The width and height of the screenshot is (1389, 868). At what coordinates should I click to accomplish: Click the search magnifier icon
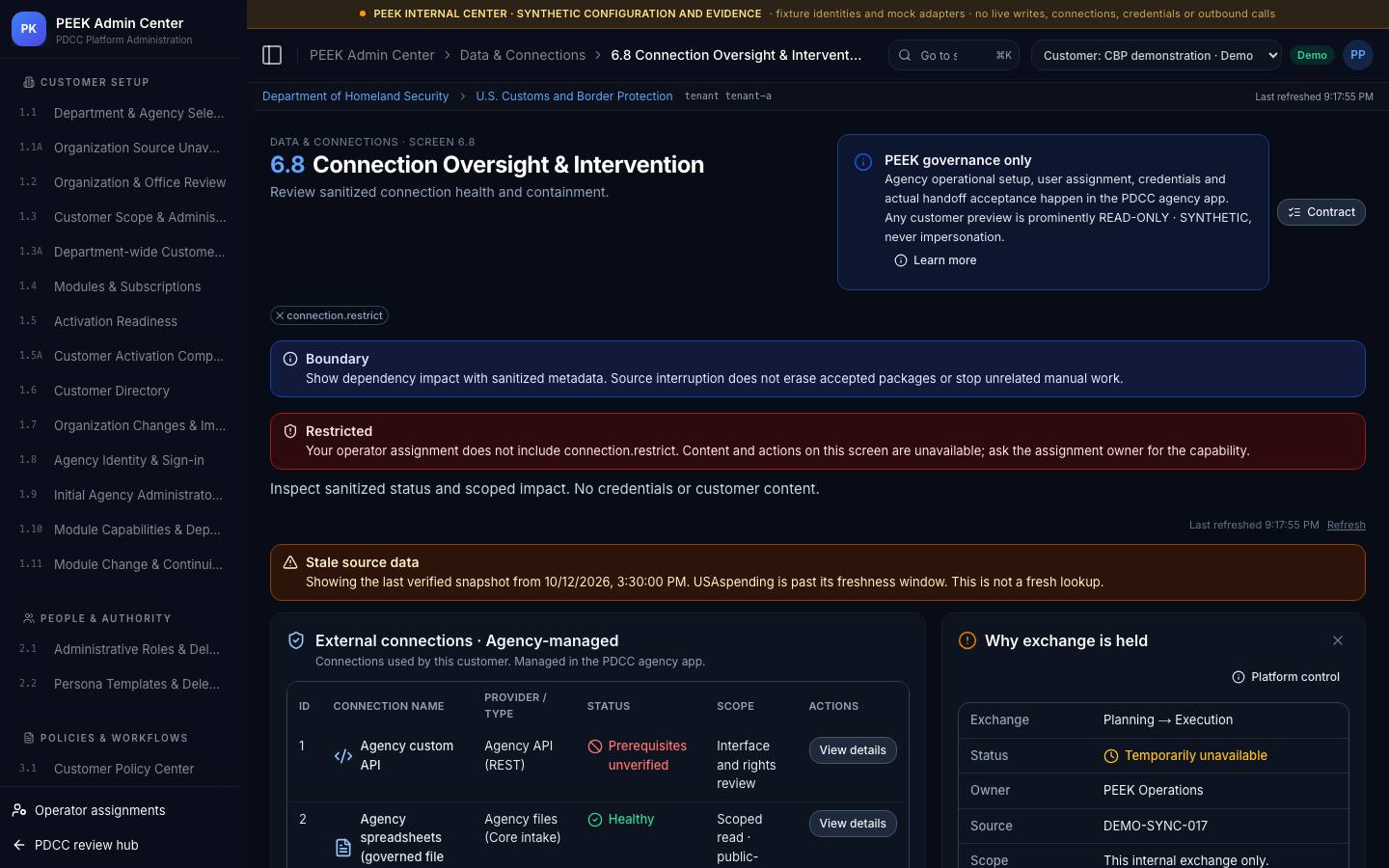pyautogui.click(x=905, y=55)
